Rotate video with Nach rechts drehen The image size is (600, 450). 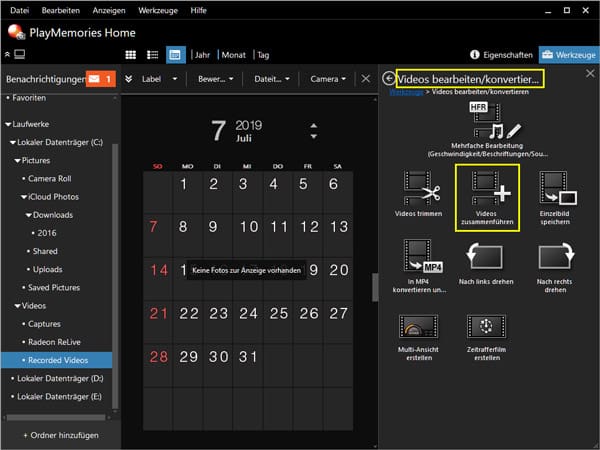click(555, 256)
